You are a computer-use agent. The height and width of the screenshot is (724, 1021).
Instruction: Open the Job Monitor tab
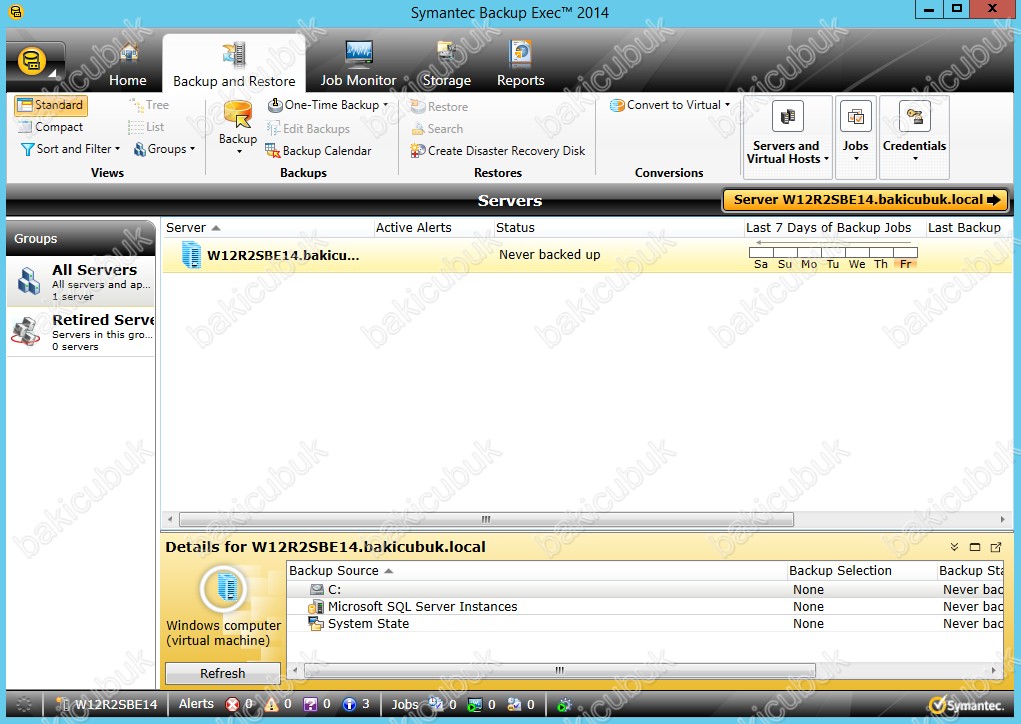click(358, 64)
